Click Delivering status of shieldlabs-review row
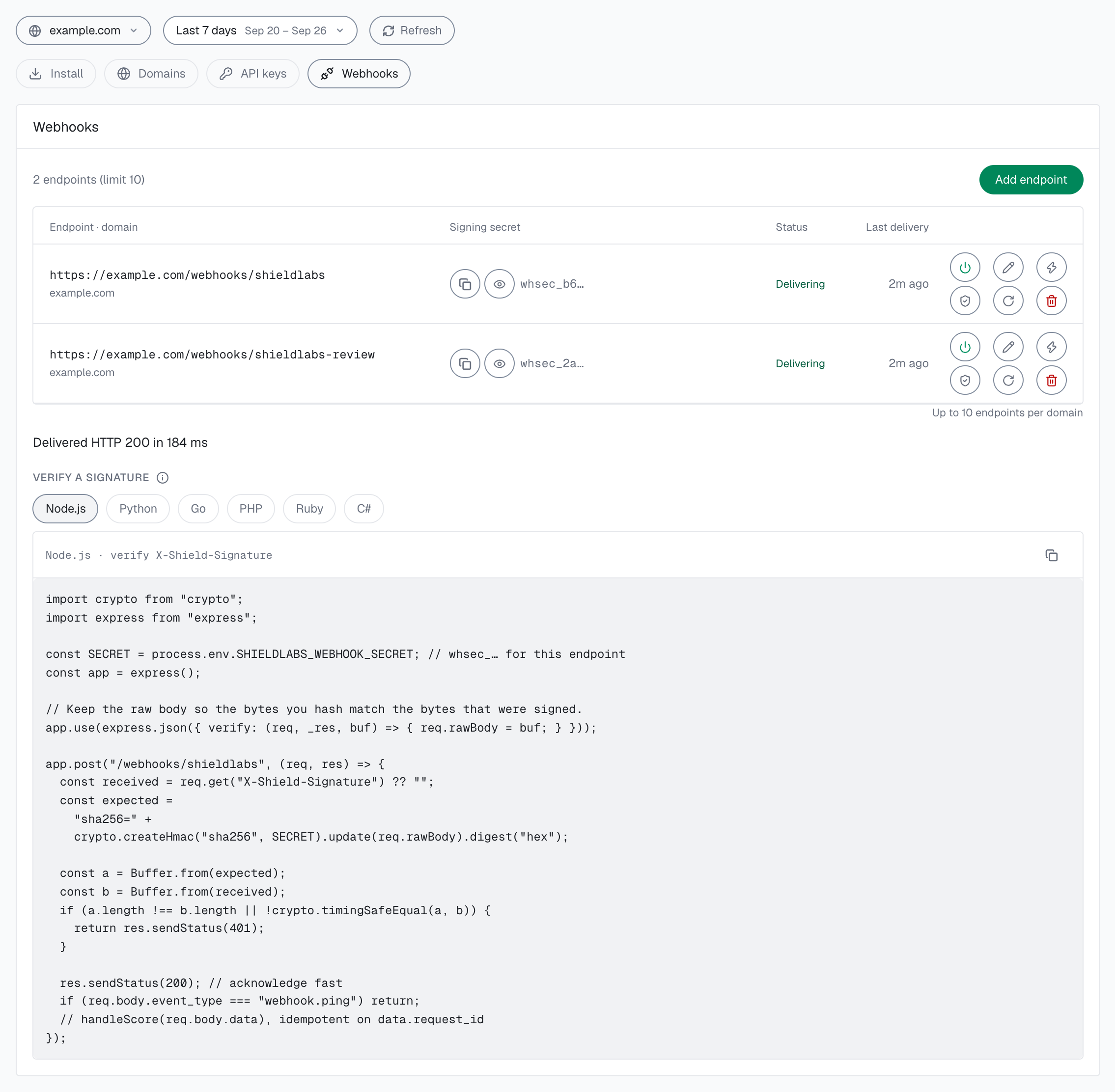1115x1092 pixels. click(x=800, y=364)
